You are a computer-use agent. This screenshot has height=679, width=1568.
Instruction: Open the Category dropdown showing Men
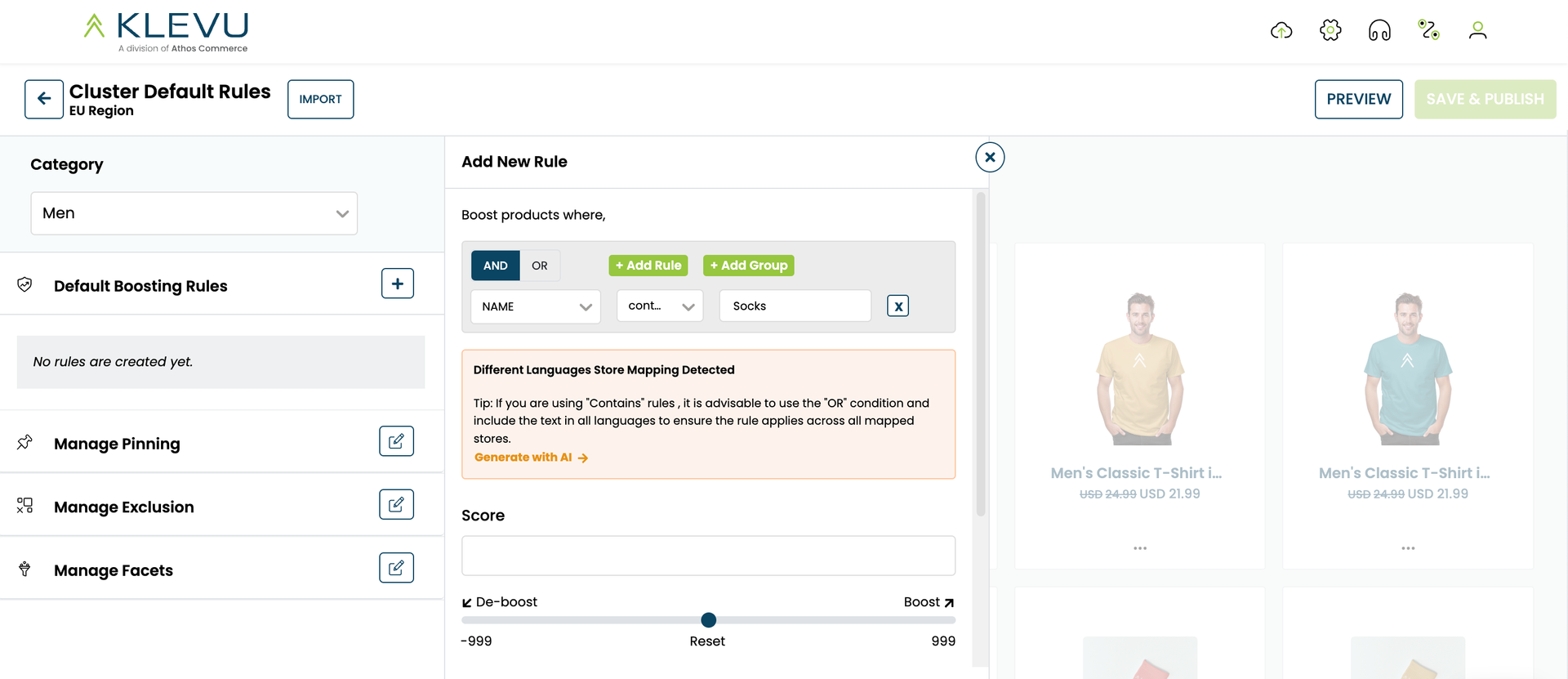click(194, 213)
